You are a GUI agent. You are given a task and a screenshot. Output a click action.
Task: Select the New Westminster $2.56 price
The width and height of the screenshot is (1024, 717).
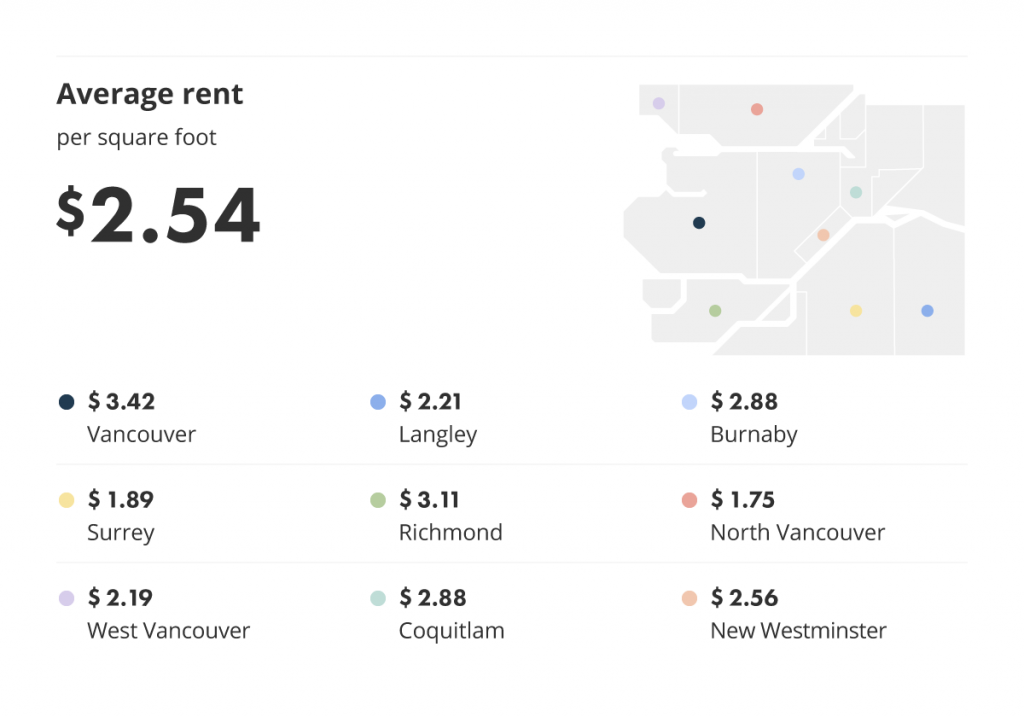tap(744, 598)
